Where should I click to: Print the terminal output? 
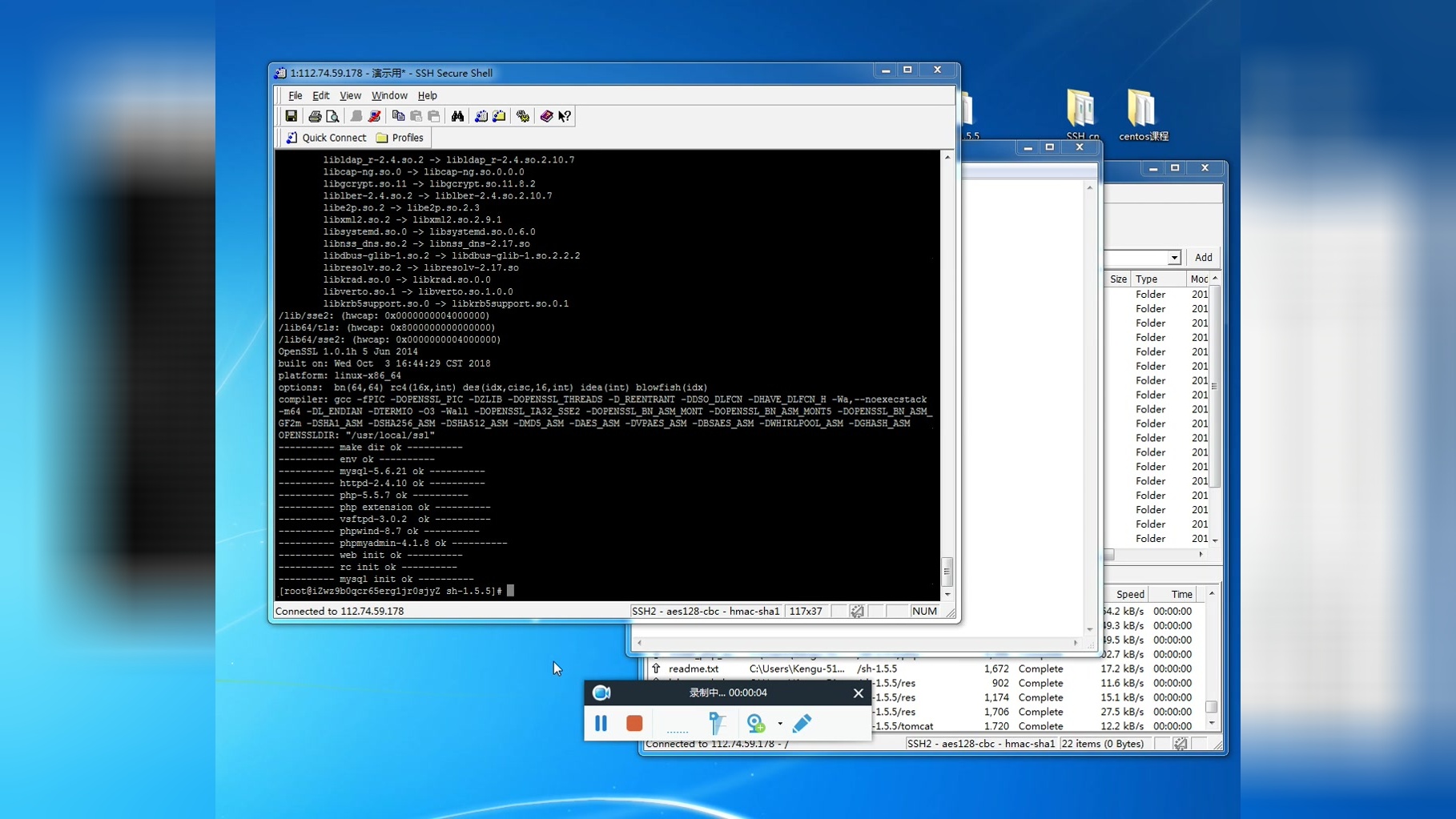[x=315, y=116]
